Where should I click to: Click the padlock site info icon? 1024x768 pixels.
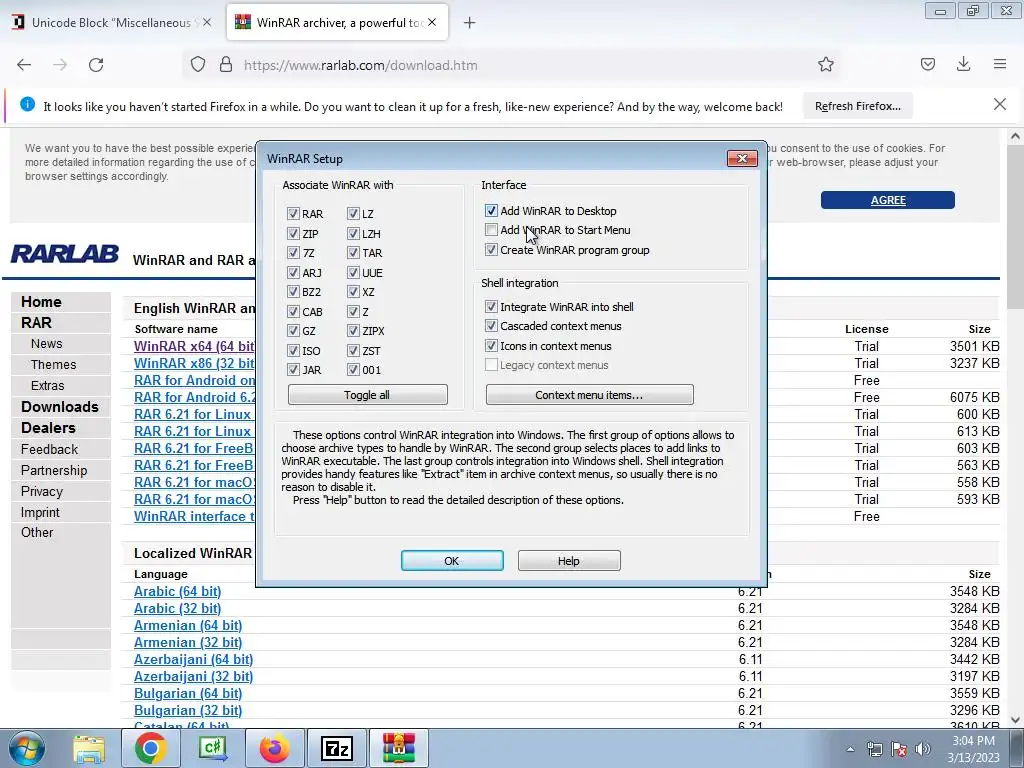click(226, 65)
